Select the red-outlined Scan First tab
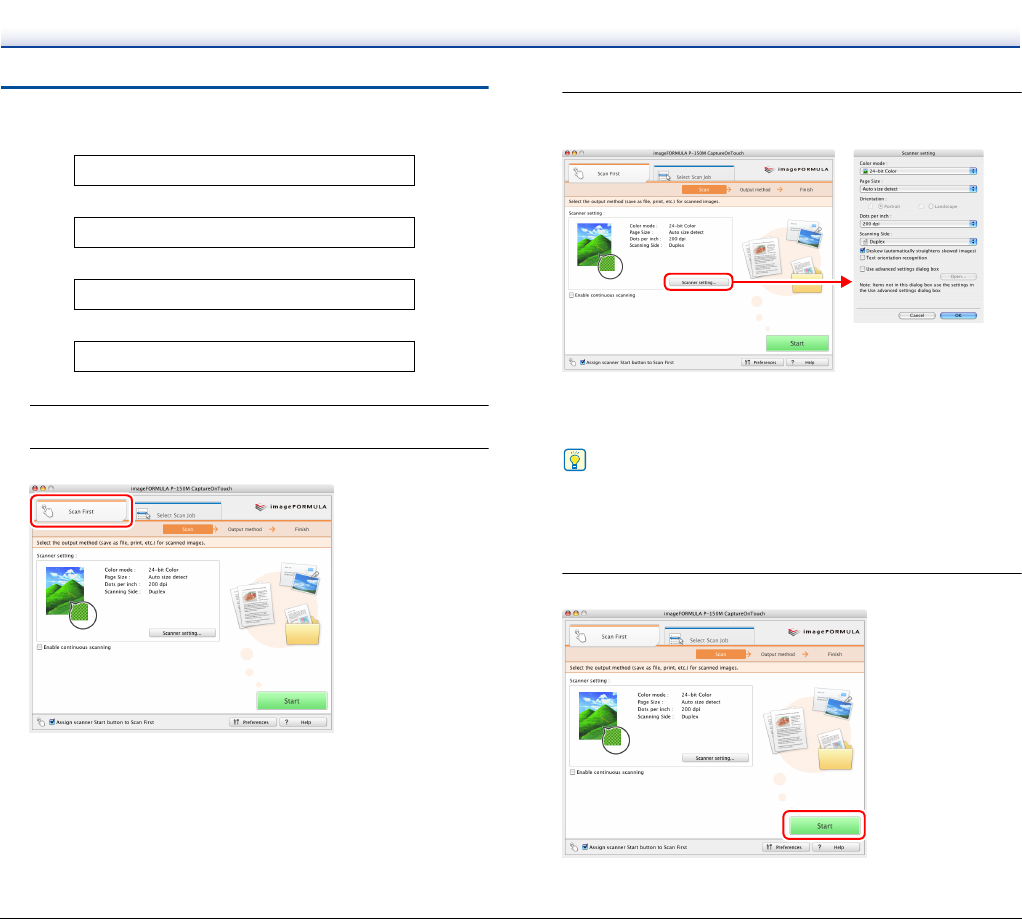The height and width of the screenshot is (919, 1022). (x=81, y=510)
